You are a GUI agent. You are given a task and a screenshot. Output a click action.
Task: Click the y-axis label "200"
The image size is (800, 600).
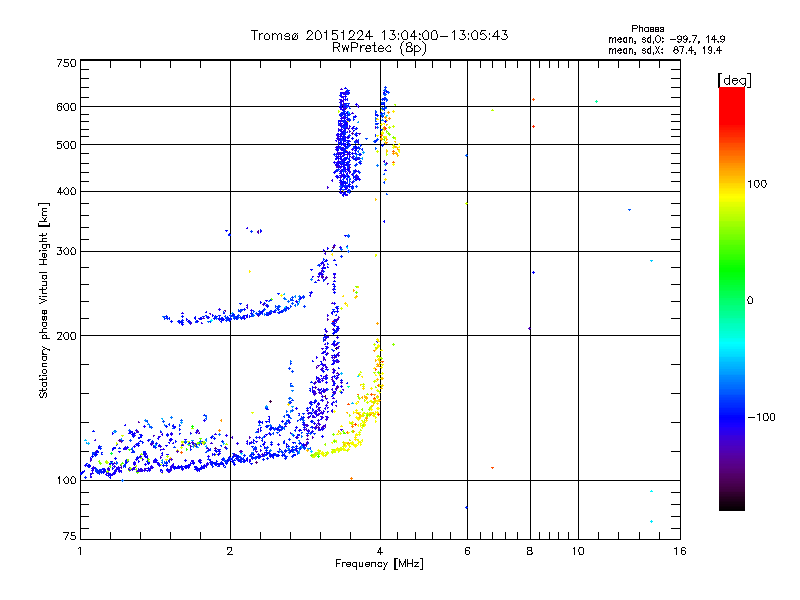tap(66, 336)
